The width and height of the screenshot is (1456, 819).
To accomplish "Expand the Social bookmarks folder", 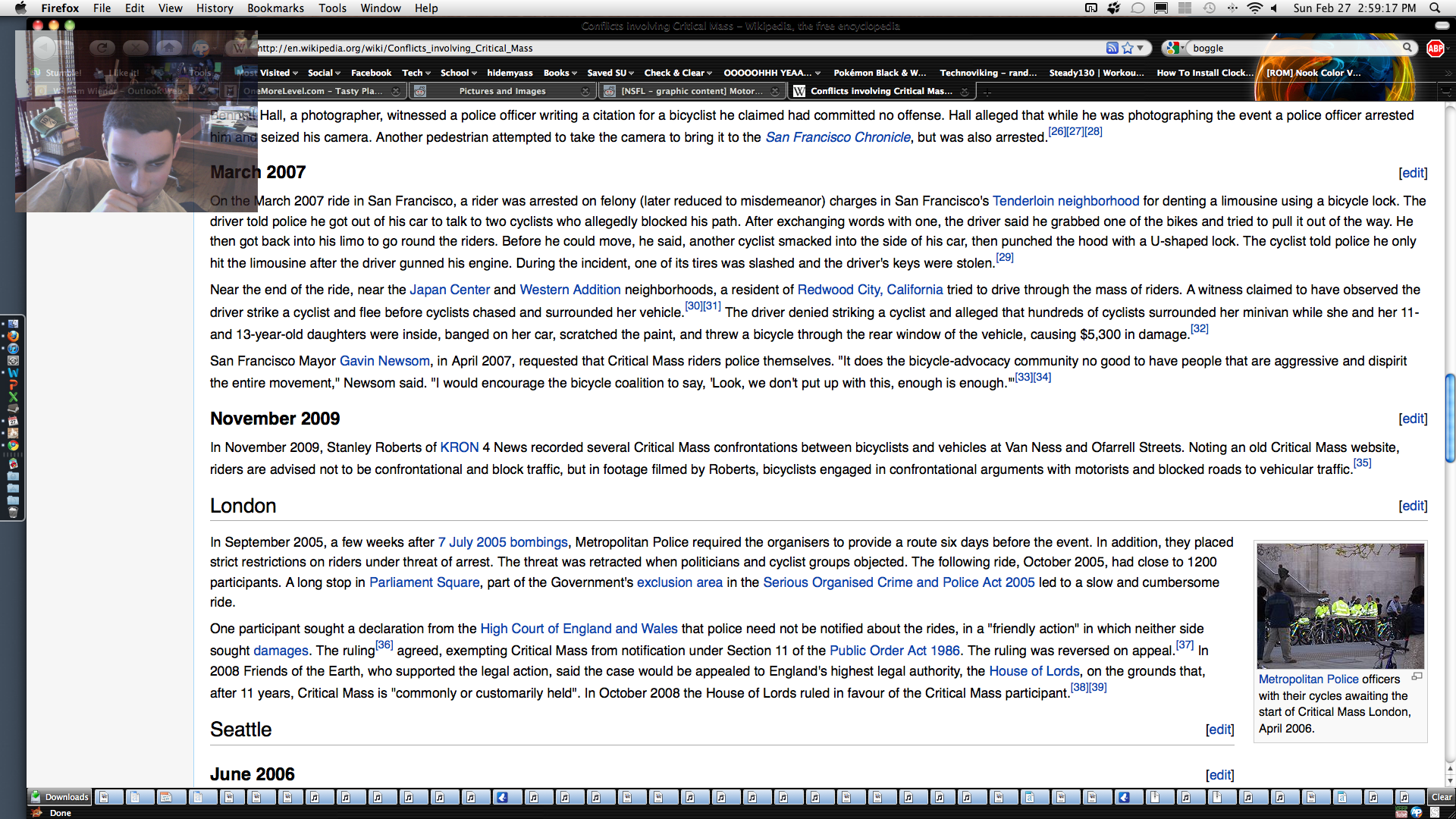I will tap(324, 73).
